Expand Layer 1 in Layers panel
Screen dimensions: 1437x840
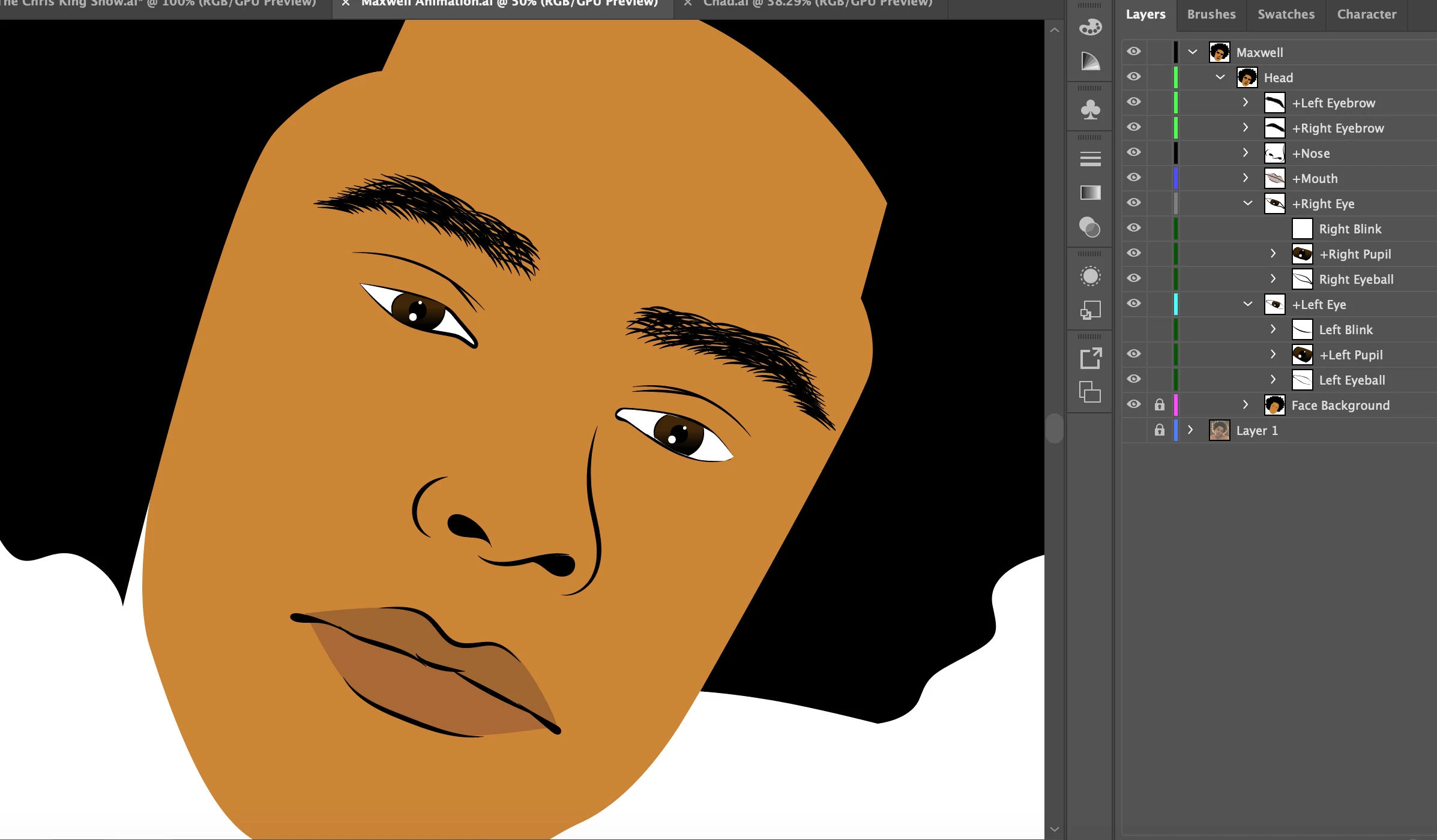pos(1190,430)
